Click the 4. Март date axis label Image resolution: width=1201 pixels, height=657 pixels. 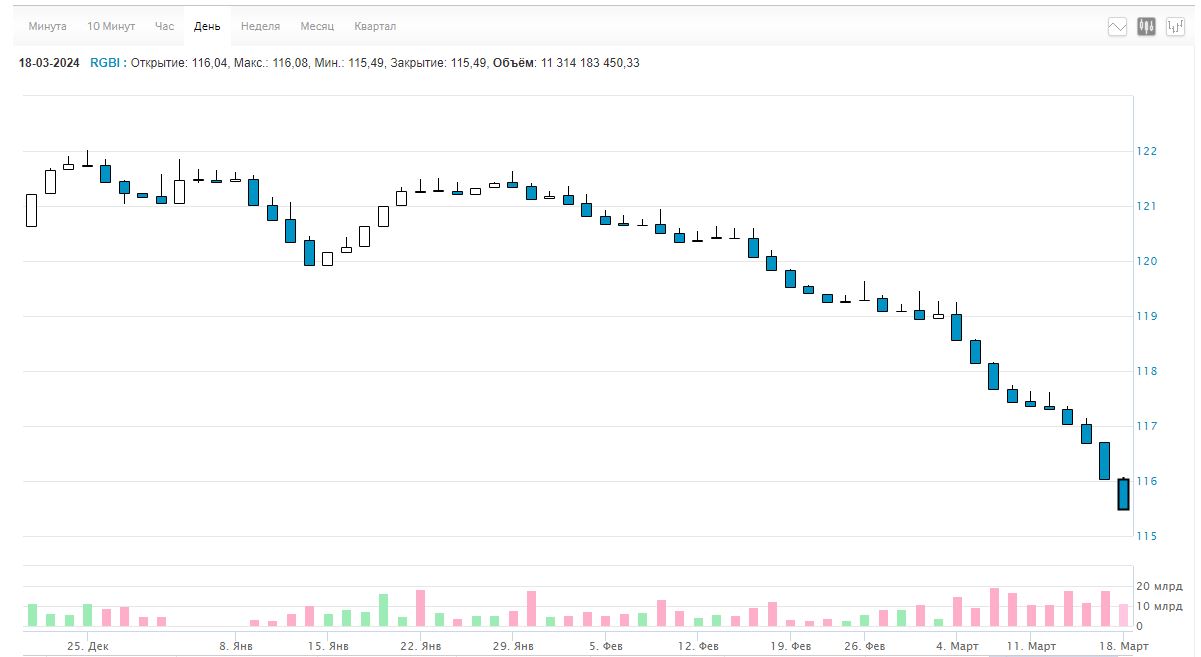957,647
